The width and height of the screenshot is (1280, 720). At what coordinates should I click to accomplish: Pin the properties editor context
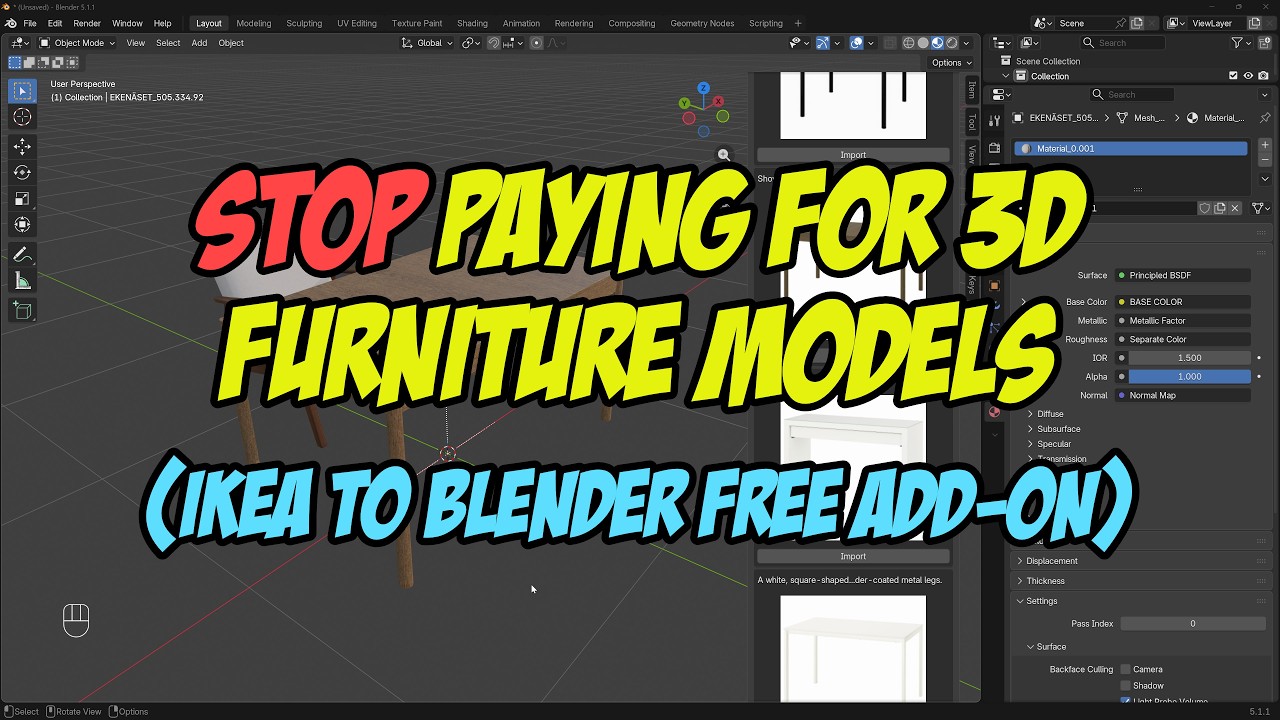tap(1265, 117)
